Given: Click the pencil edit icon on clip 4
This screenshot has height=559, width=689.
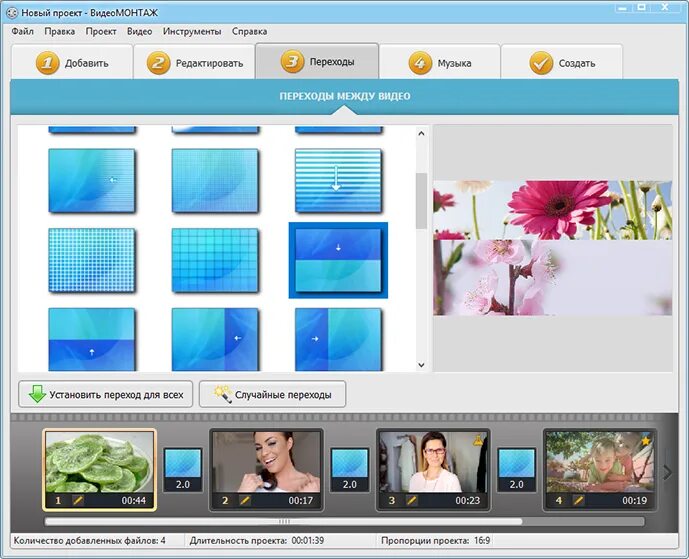Looking at the screenshot, I should (579, 500).
